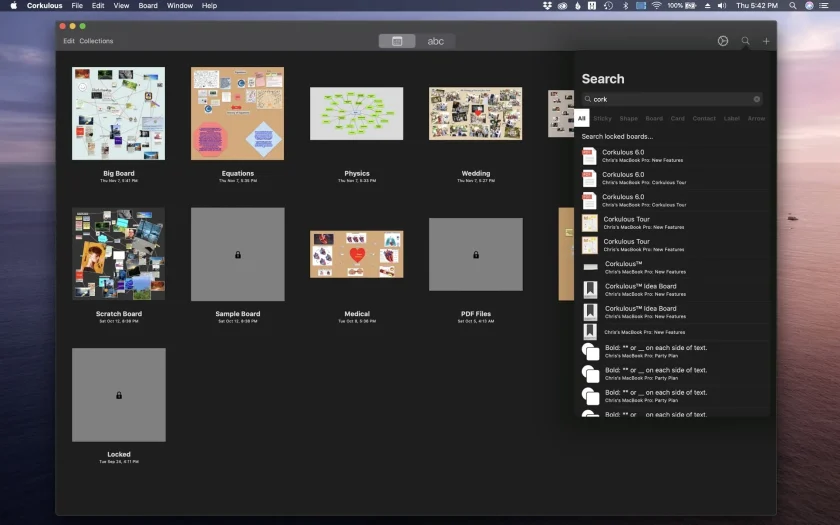Screen dimensions: 840x525
Task: Open the Dropbox menu bar icon
Action: tap(547, 5)
